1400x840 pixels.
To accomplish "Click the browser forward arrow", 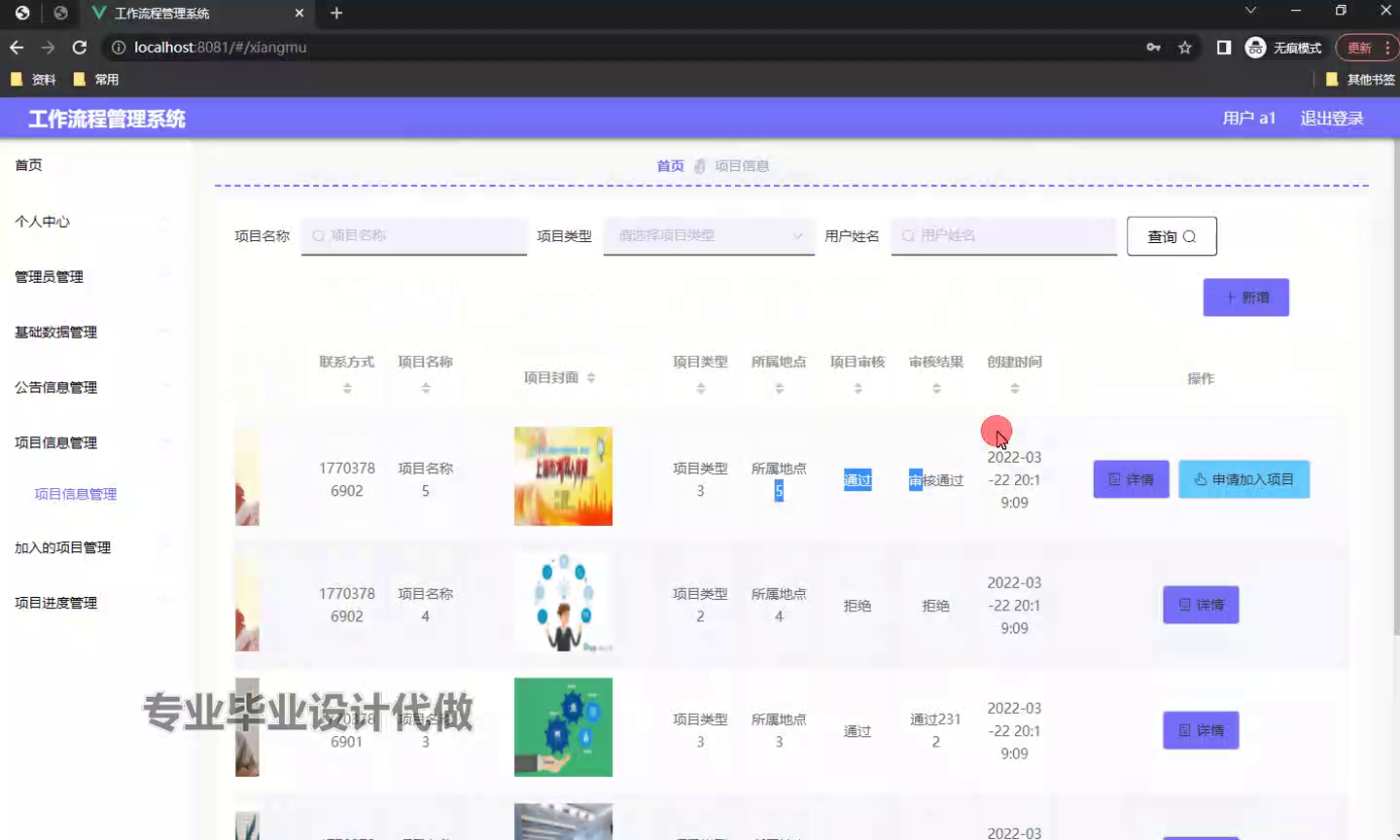I will tap(48, 48).
